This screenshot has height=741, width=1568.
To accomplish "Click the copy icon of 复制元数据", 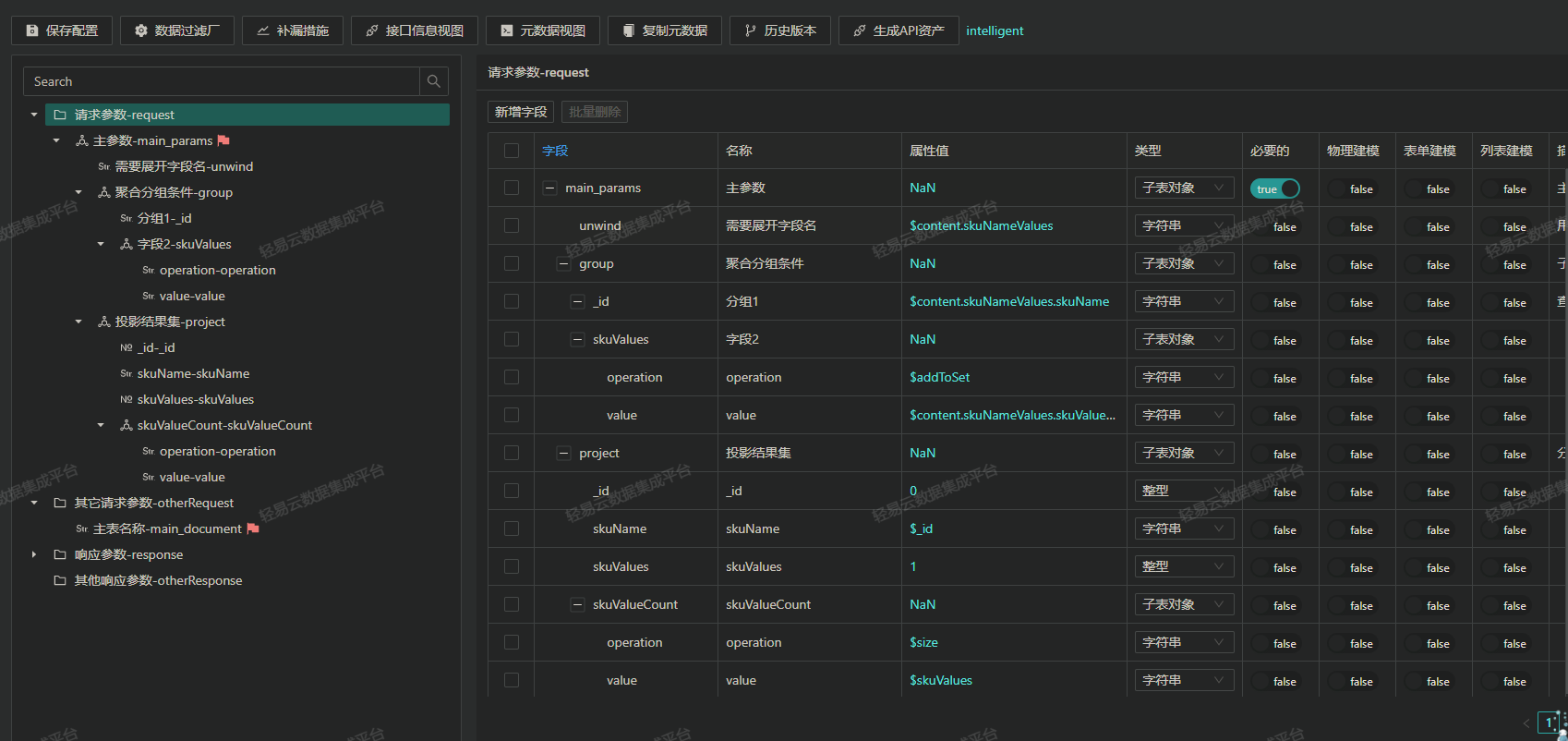I will coord(629,30).
